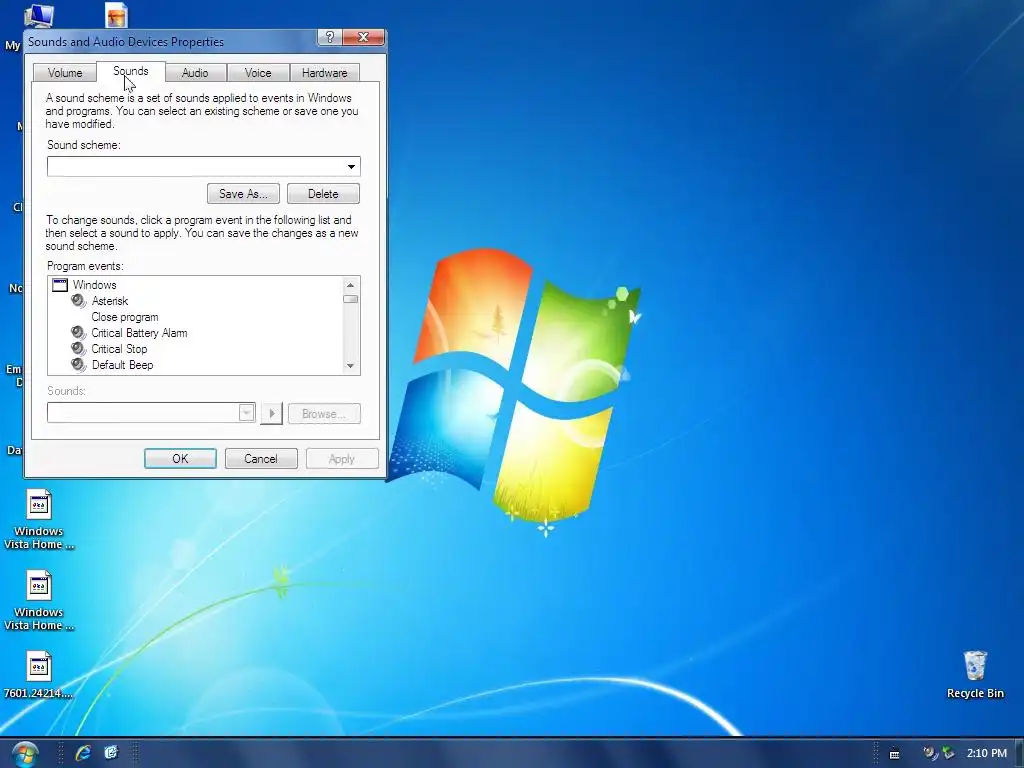This screenshot has height=768, width=1024.
Task: Click the 2:10 PM taskbar clock
Action: (x=987, y=753)
